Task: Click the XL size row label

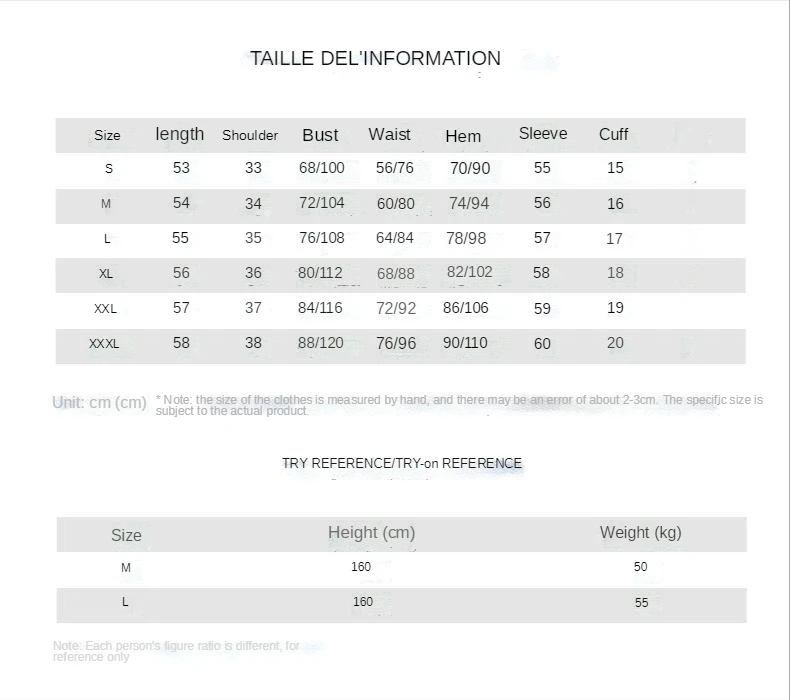Action: [x=106, y=274]
